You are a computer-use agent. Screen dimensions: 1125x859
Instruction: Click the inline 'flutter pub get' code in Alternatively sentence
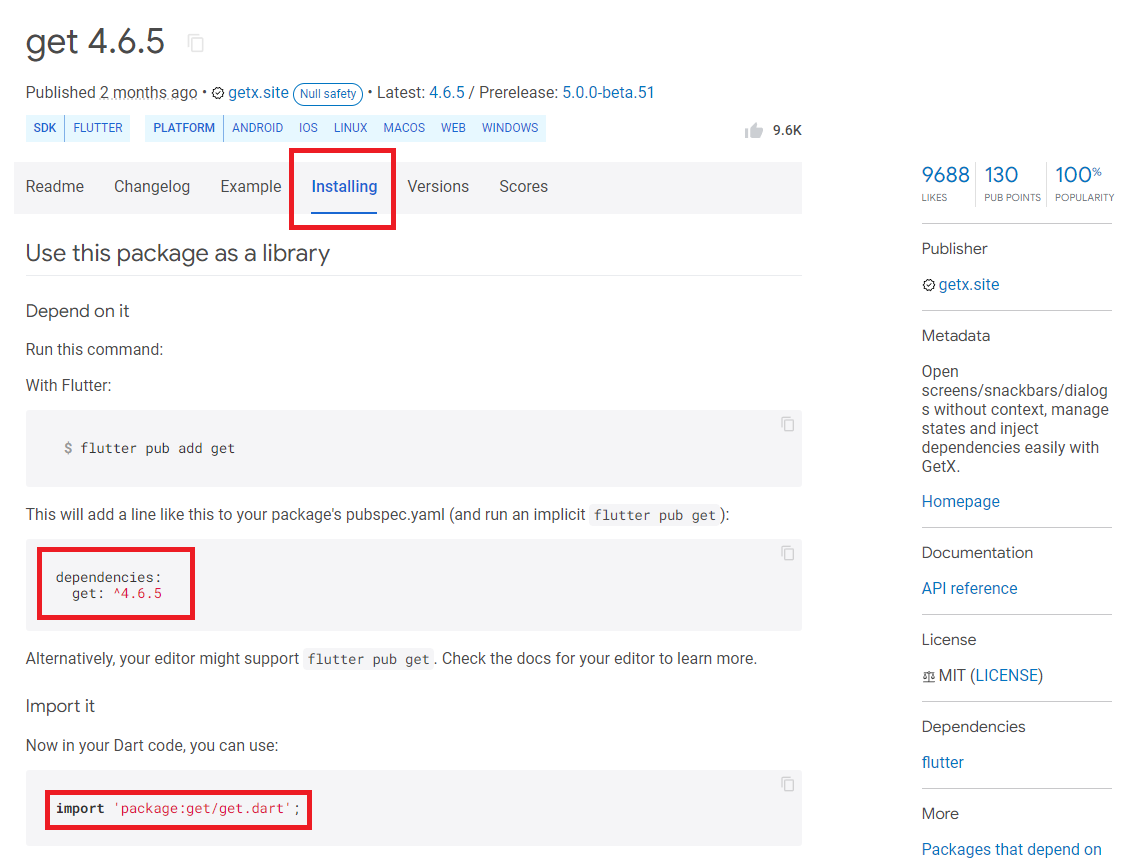click(x=369, y=659)
